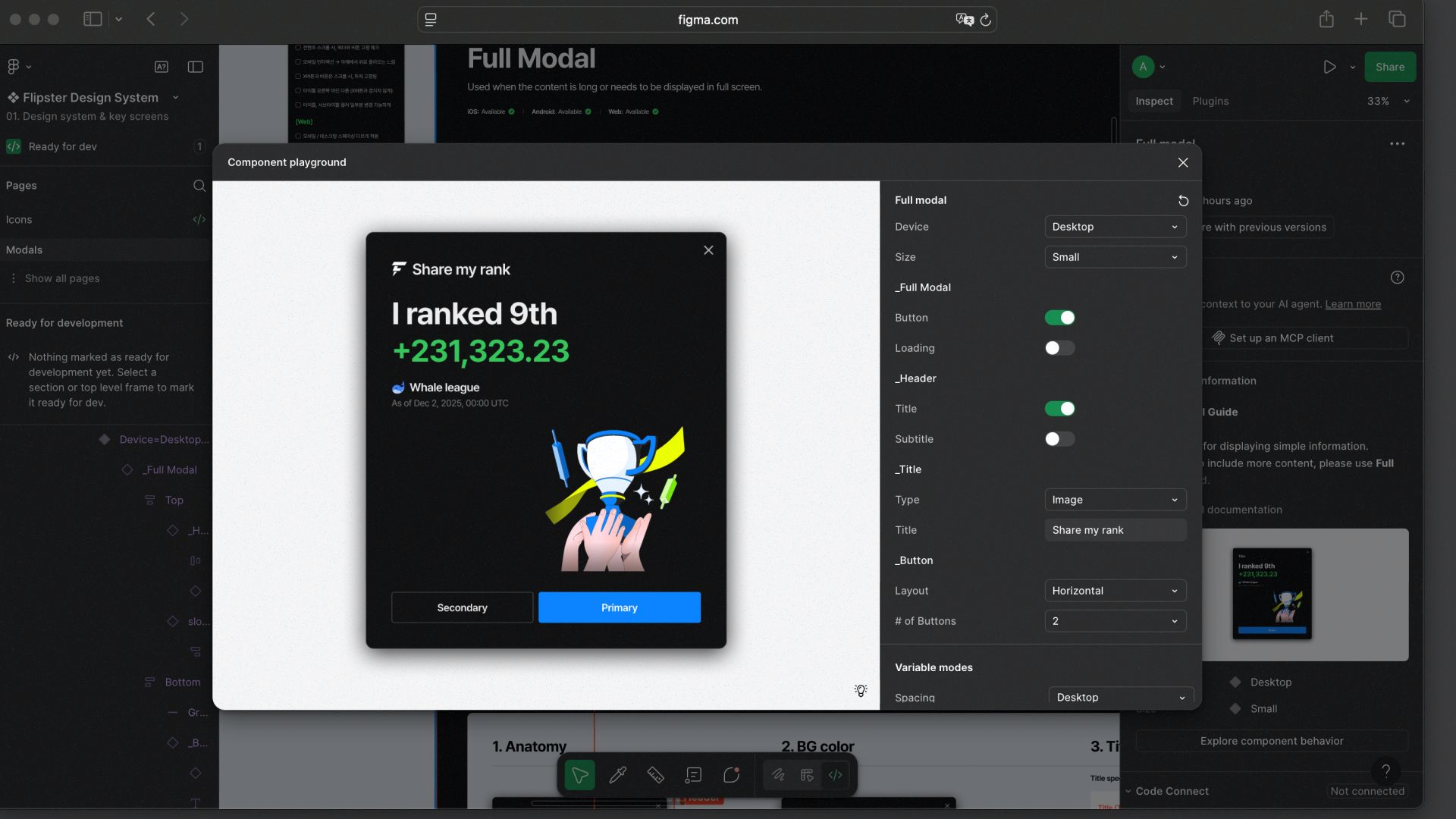Viewport: 1456px width, 819px height.
Task: Open the Spacing variable mode dropdown
Action: pos(1121,698)
